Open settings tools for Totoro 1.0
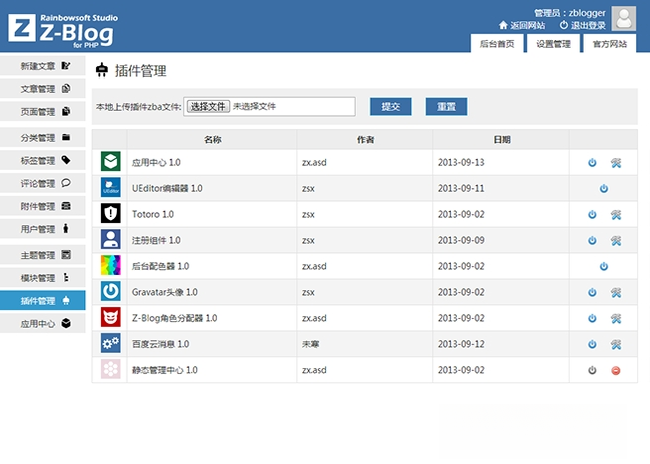This screenshot has width=650, height=464. click(x=616, y=214)
